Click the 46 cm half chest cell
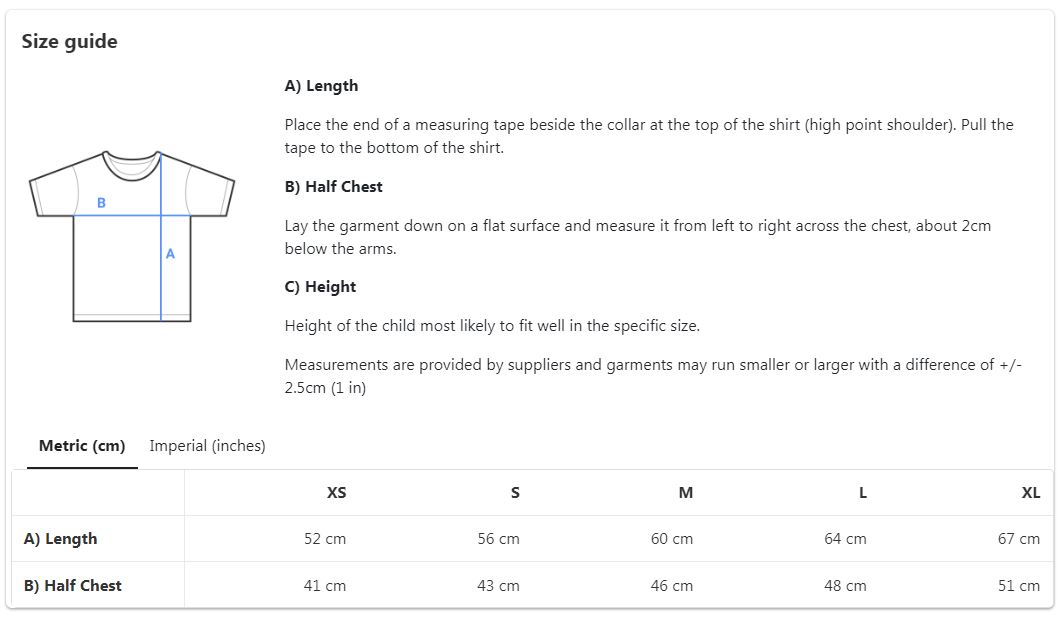Screen dimensions: 1062x619 pyautogui.click(x=671, y=585)
